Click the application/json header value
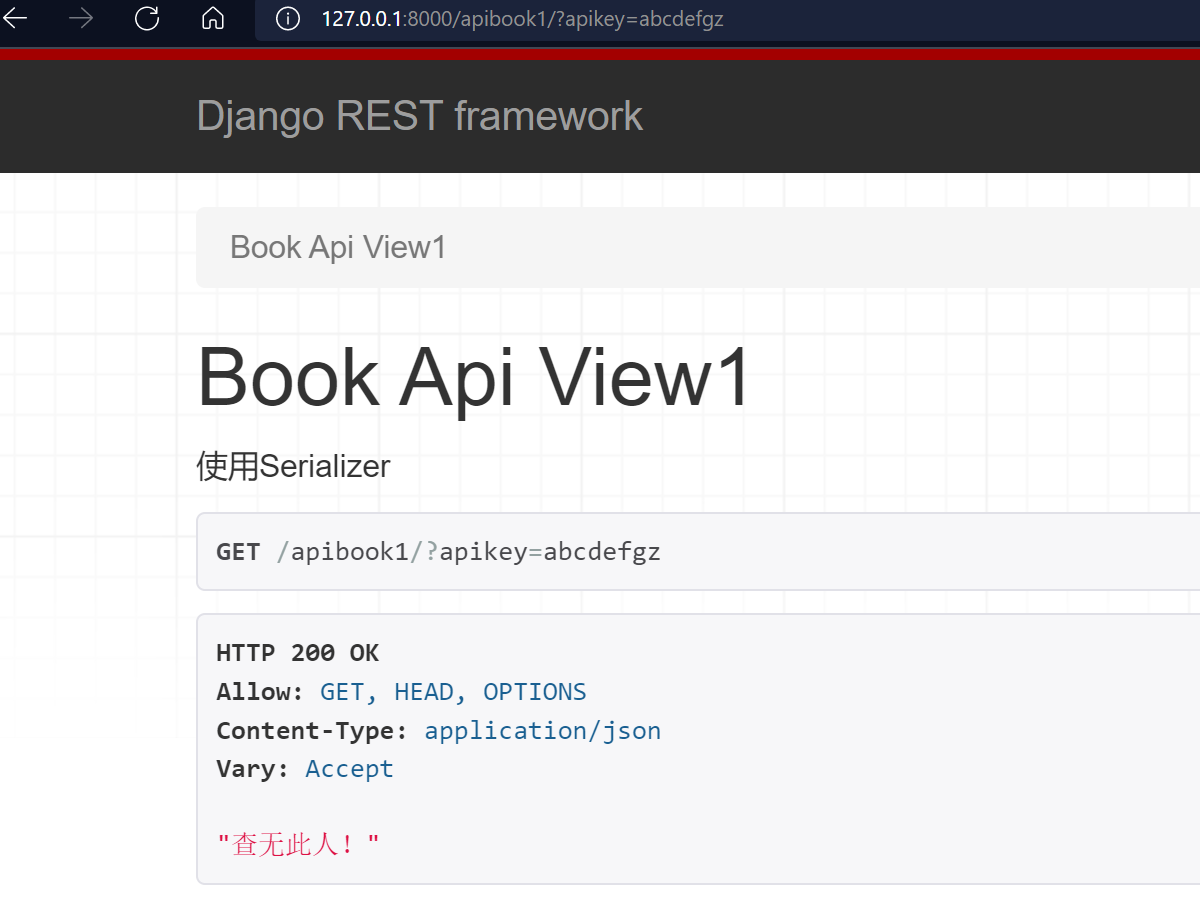This screenshot has width=1200, height=912. pyautogui.click(x=542, y=731)
